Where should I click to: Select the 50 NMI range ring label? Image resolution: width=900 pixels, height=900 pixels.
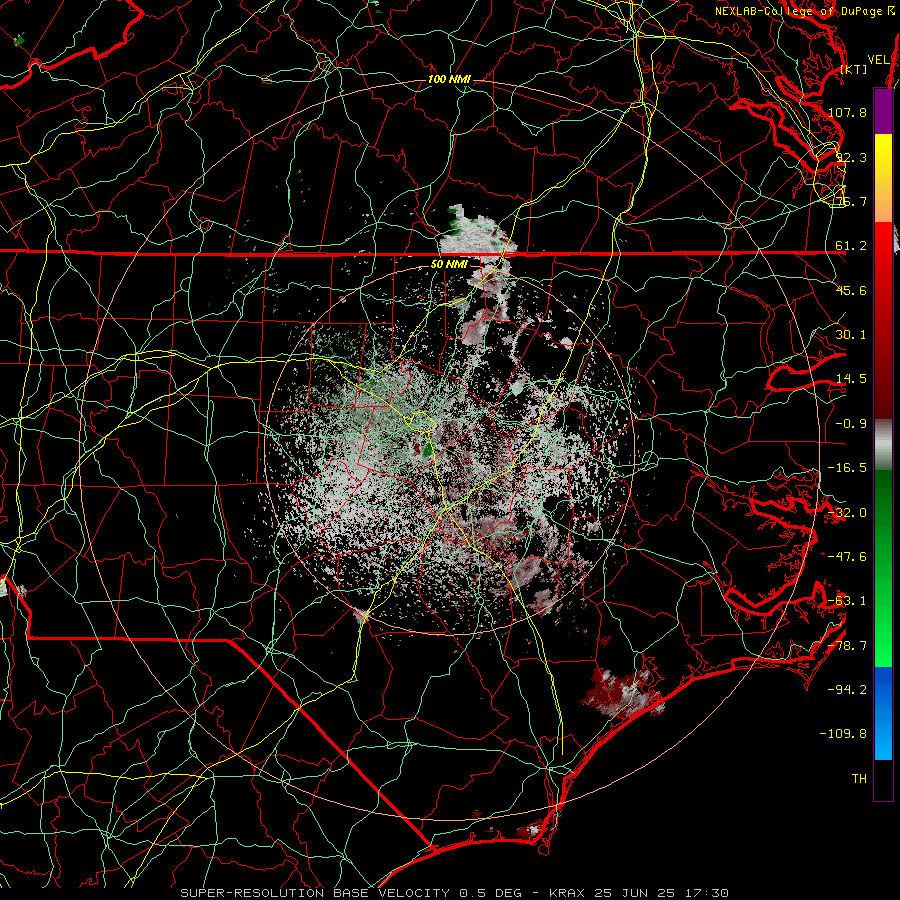[449, 264]
